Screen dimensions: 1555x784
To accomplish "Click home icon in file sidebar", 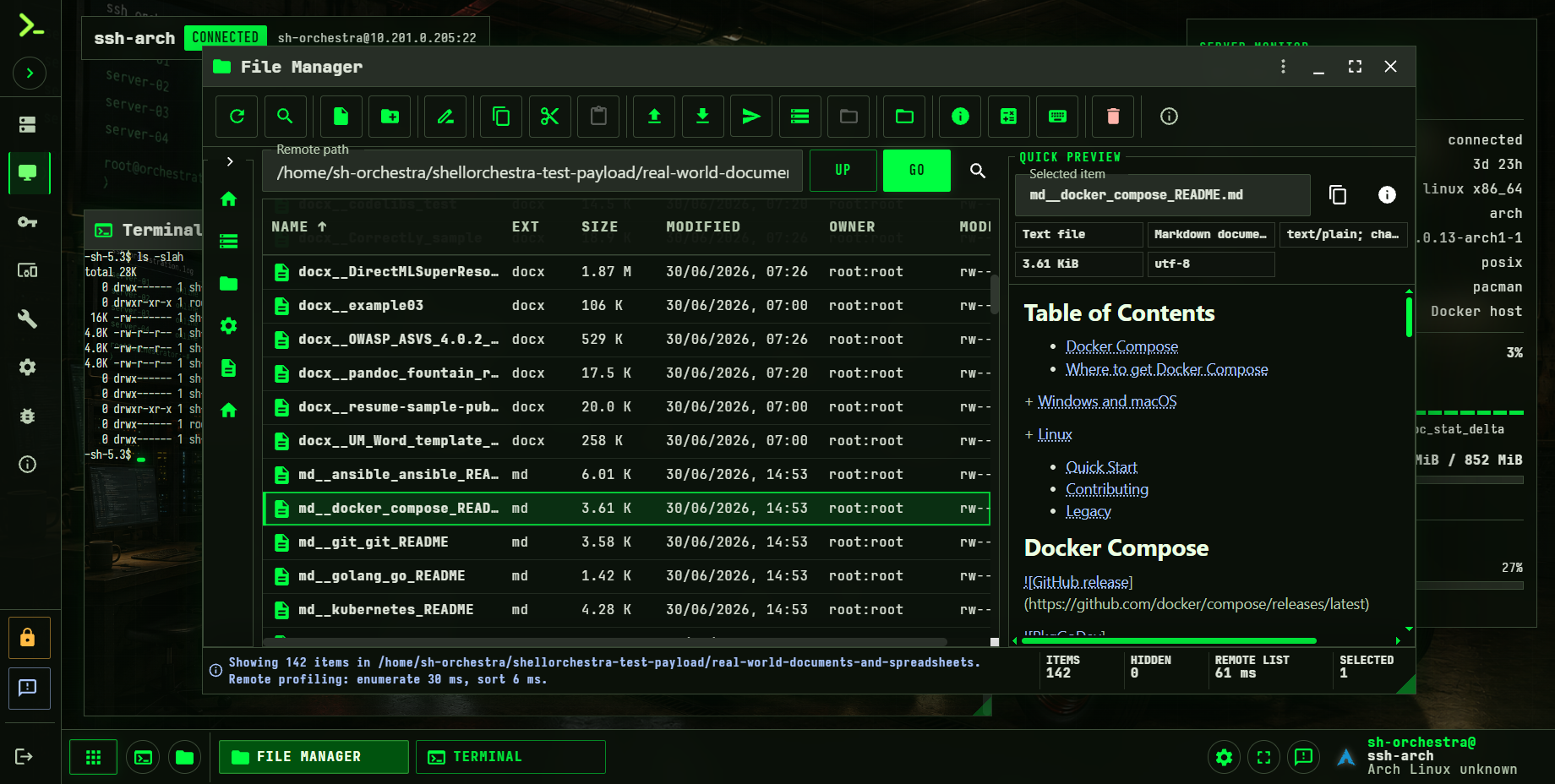I will pos(228,199).
